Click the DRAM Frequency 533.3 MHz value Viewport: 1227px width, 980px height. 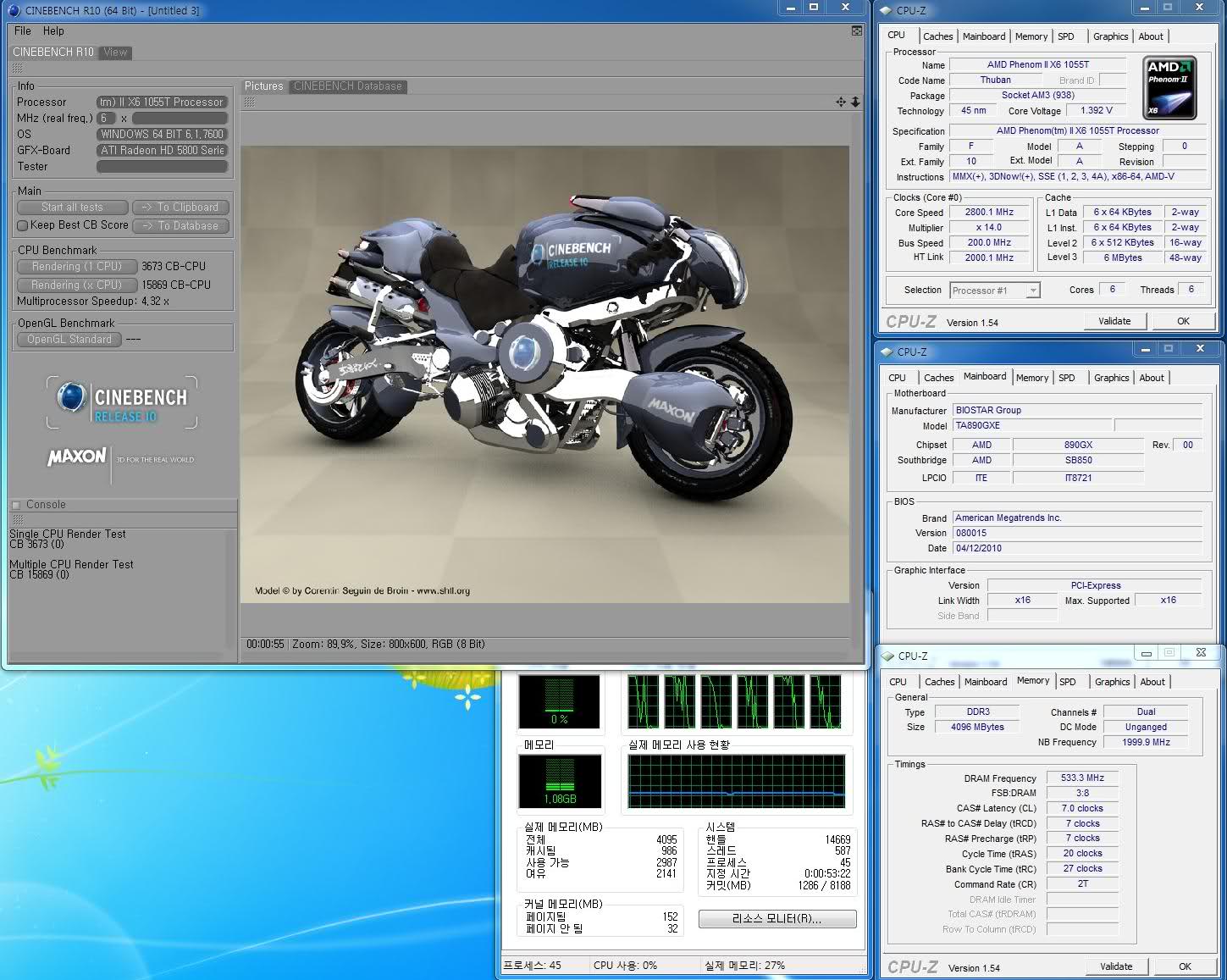click(x=1083, y=778)
